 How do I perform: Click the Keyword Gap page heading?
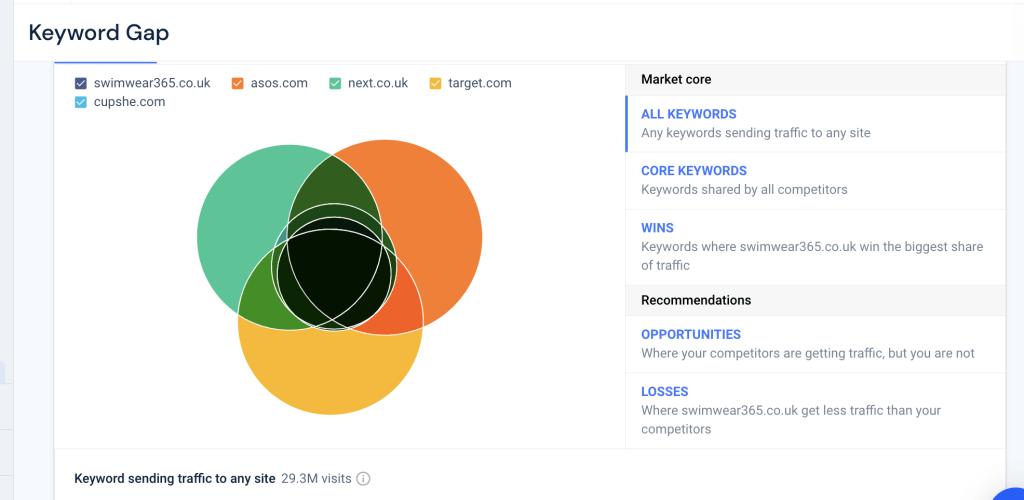point(98,33)
